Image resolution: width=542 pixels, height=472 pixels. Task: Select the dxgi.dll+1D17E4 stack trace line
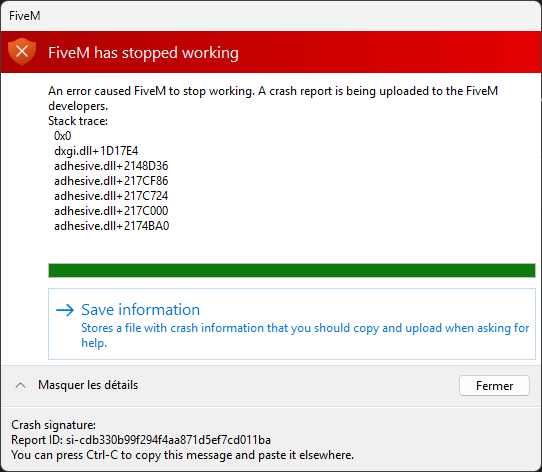[96, 151]
